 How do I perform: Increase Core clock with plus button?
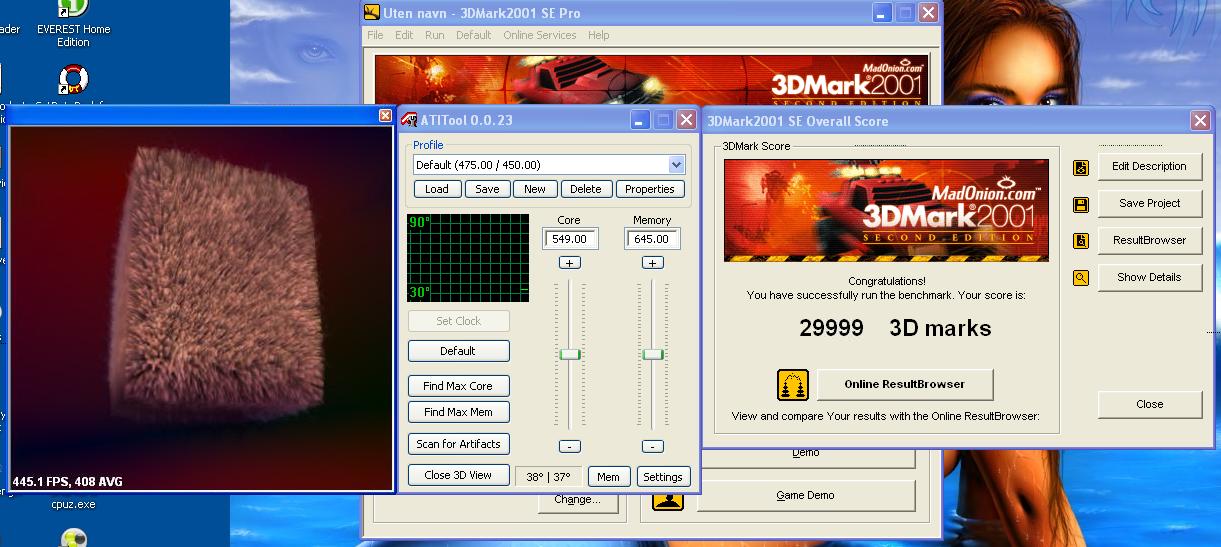569,263
